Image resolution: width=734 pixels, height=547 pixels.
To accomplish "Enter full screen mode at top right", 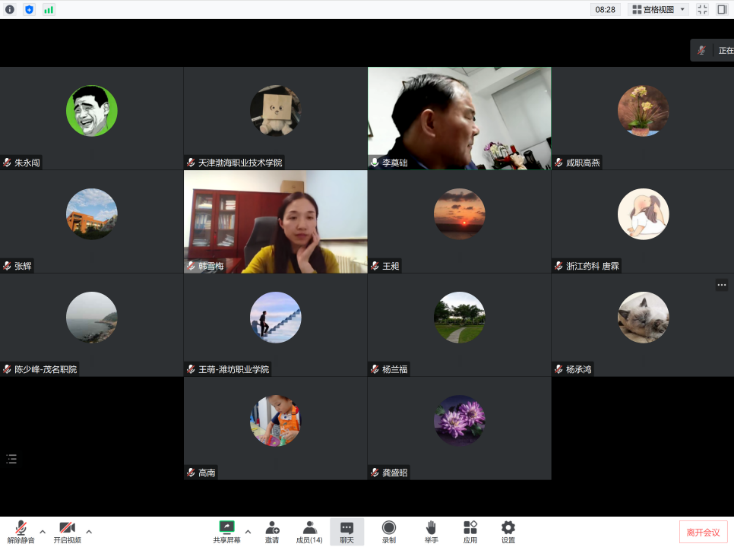I will 702,9.
